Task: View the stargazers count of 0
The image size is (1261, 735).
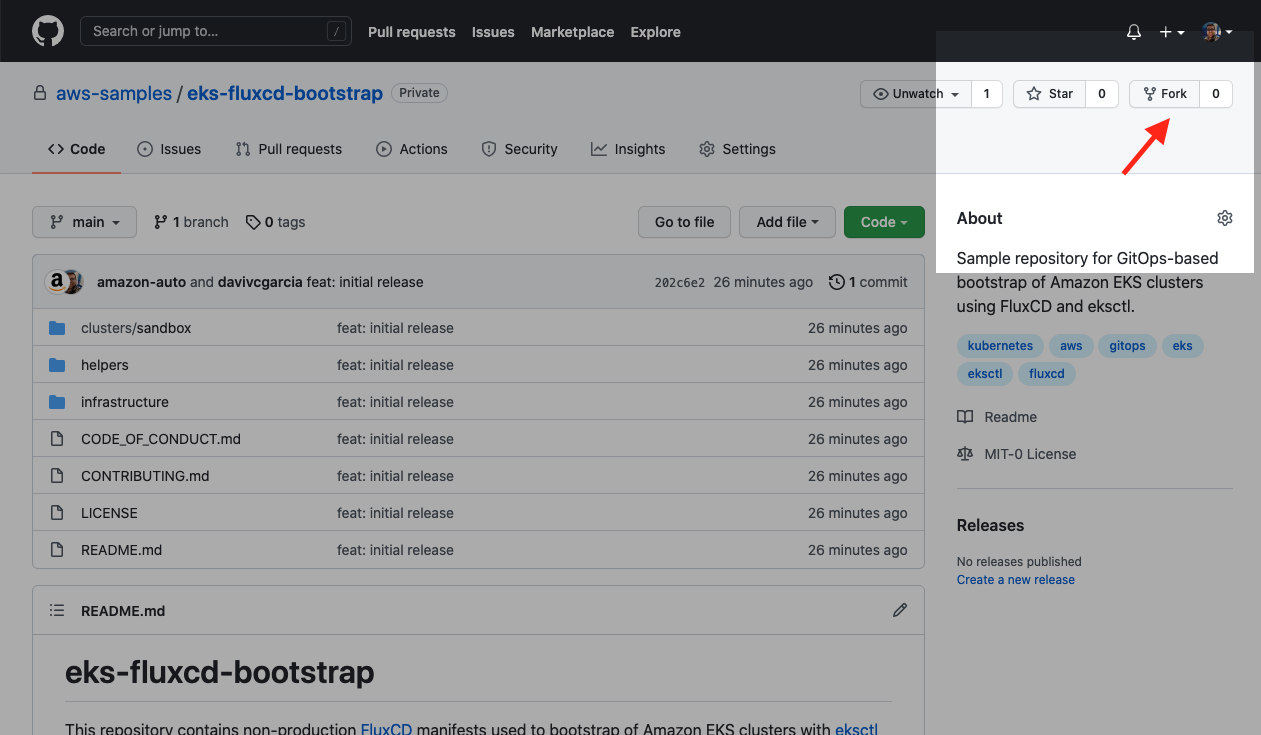Action: click(x=1102, y=94)
